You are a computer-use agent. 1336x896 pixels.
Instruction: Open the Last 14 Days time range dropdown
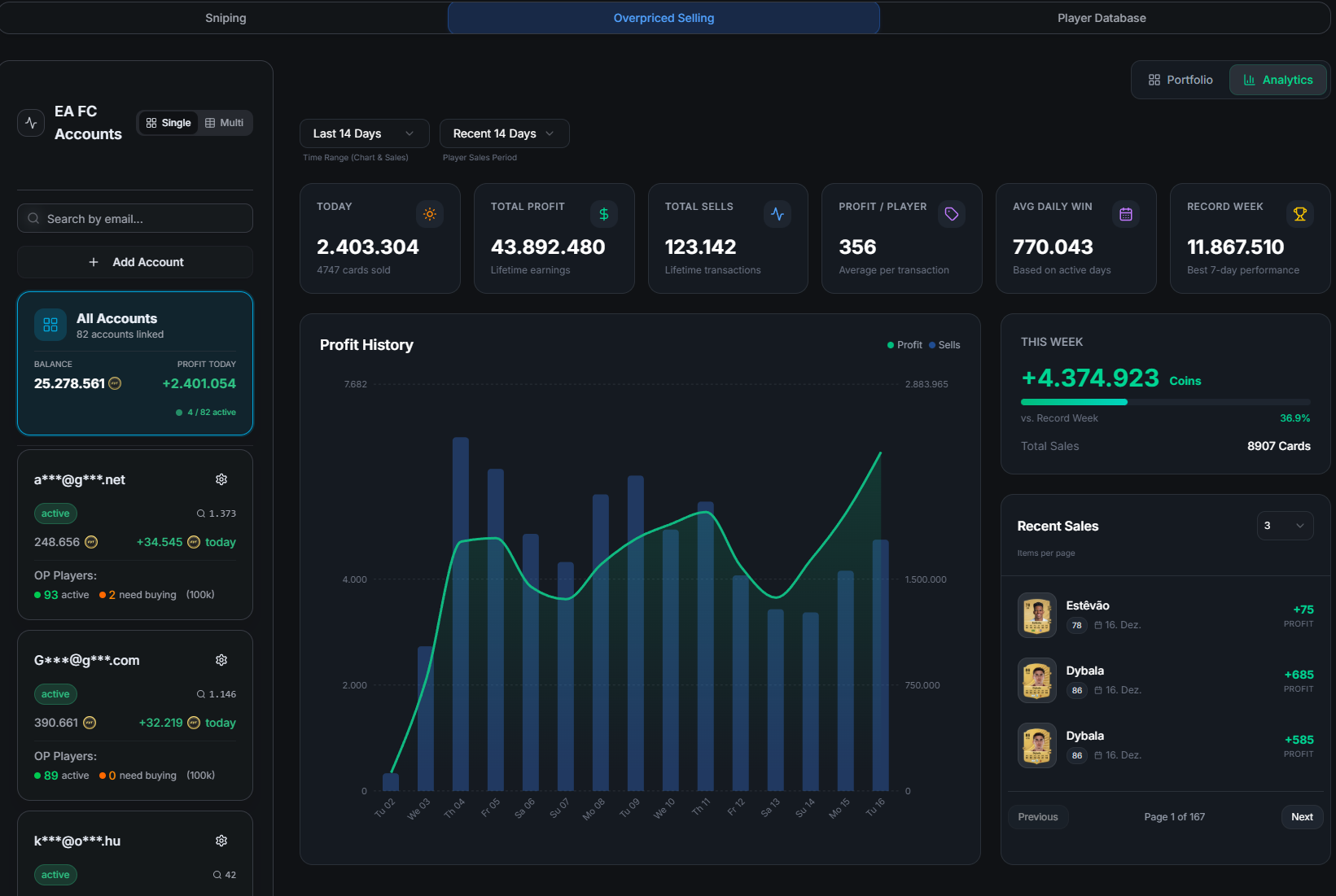363,133
